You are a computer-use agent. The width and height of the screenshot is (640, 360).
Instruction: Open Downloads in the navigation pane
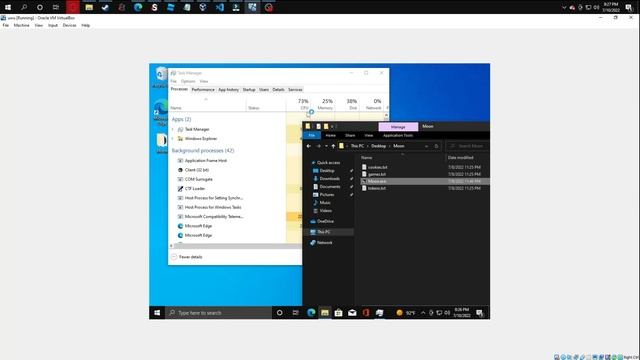pyautogui.click(x=329, y=178)
